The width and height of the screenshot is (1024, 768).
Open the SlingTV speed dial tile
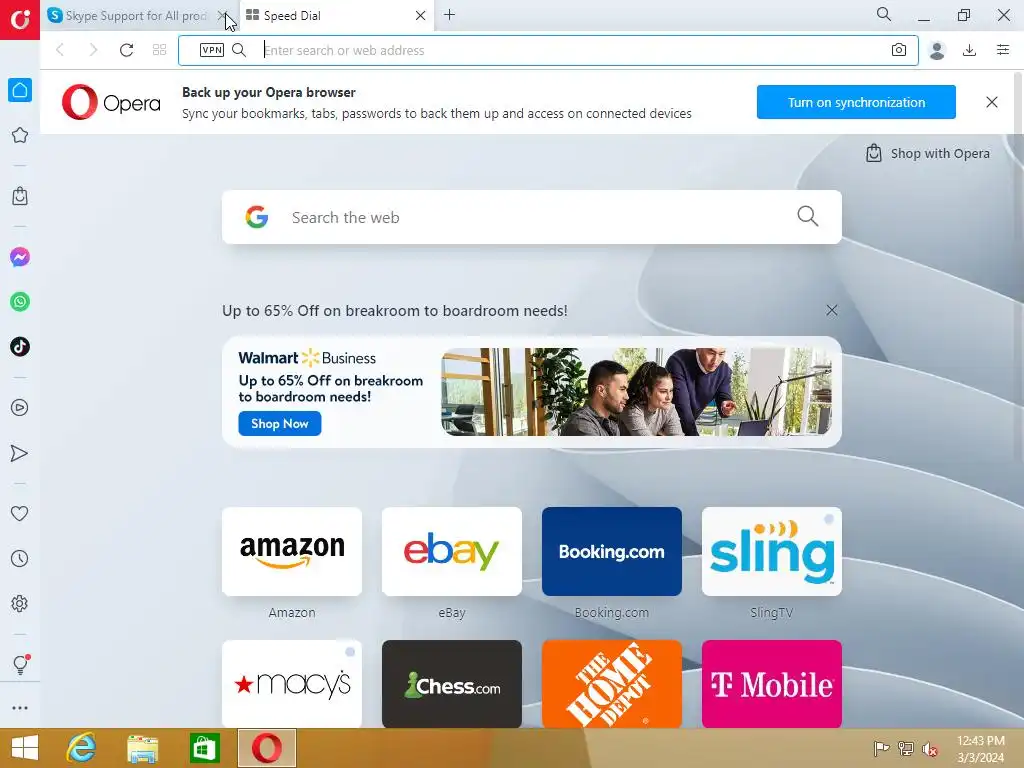(772, 552)
